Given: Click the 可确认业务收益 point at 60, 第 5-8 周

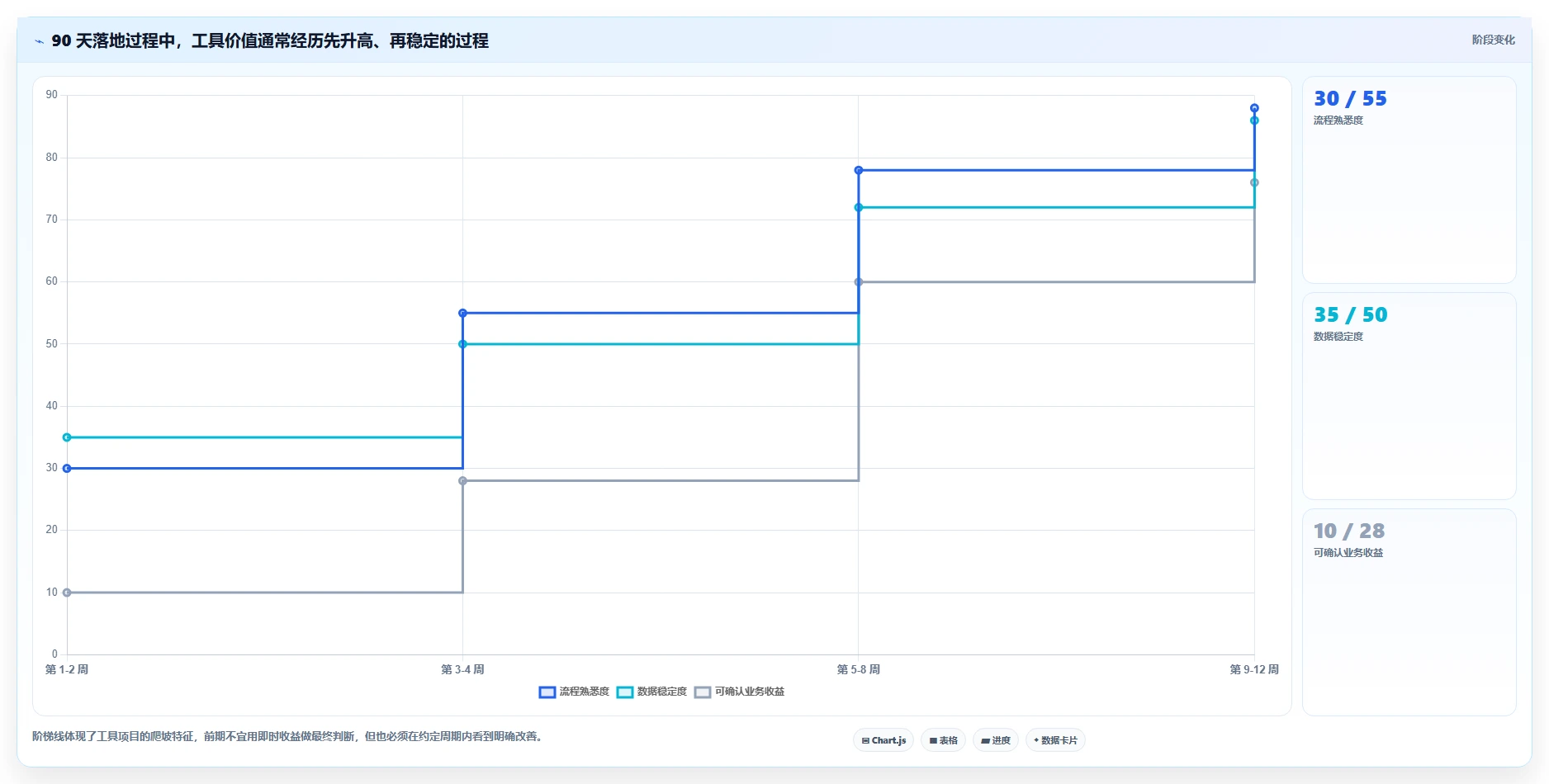Looking at the screenshot, I should (x=859, y=282).
